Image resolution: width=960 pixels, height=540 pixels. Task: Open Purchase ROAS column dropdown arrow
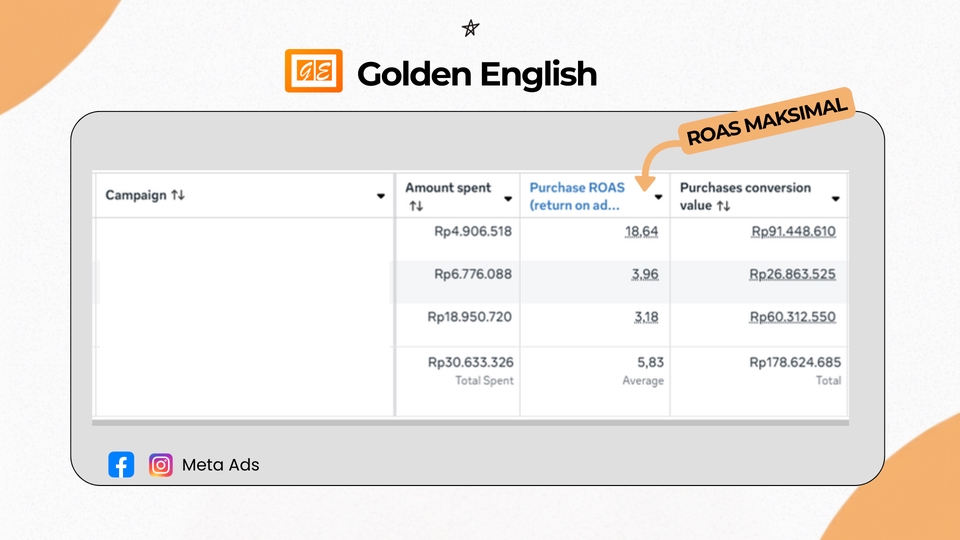click(x=658, y=197)
